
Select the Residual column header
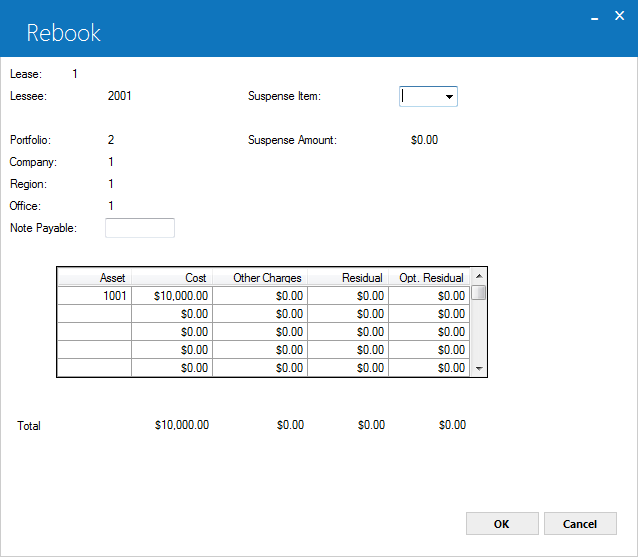[x=348, y=277]
